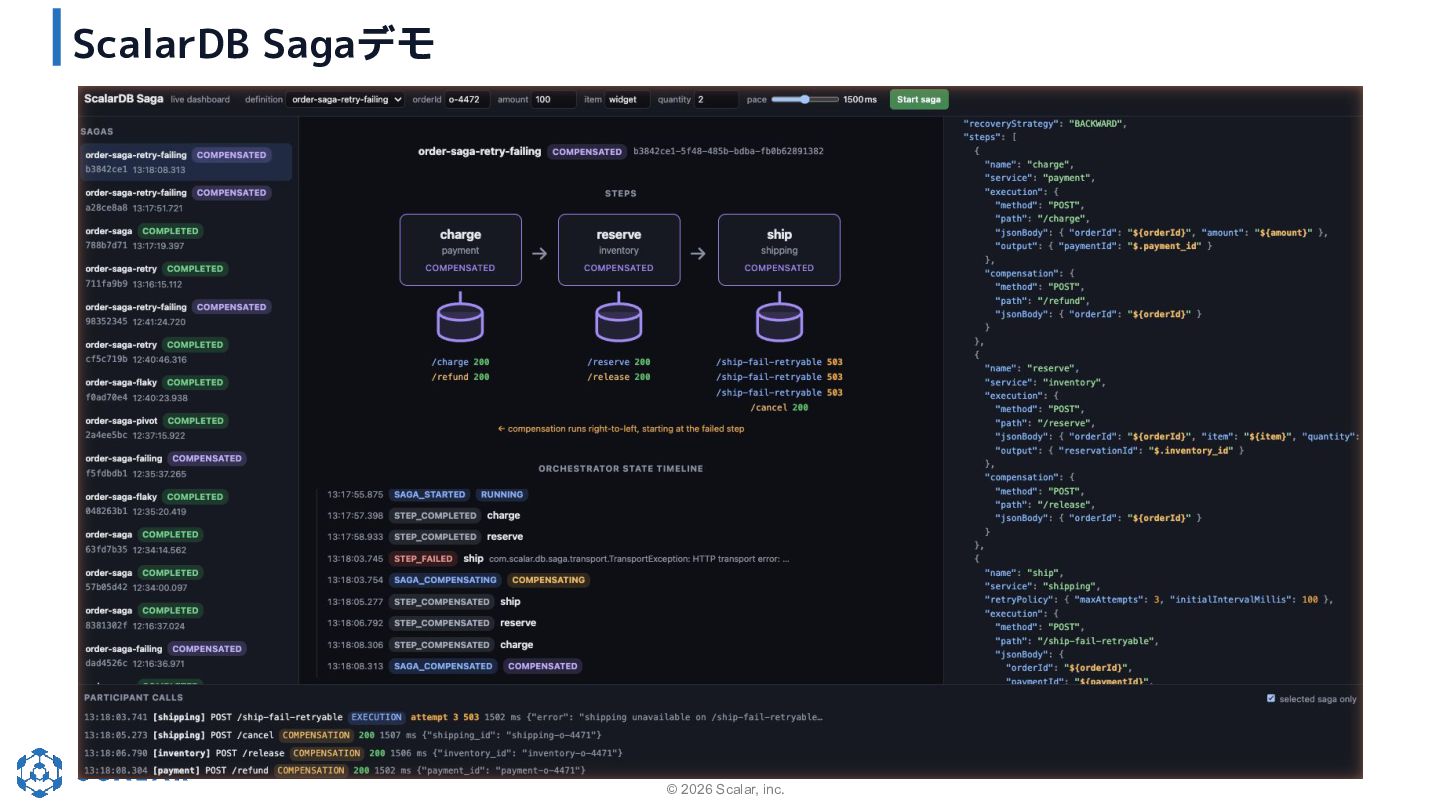Click the saga UUID b3842ce1-5f48-485b-bdba text
1440x810 pixels.
tap(728, 152)
